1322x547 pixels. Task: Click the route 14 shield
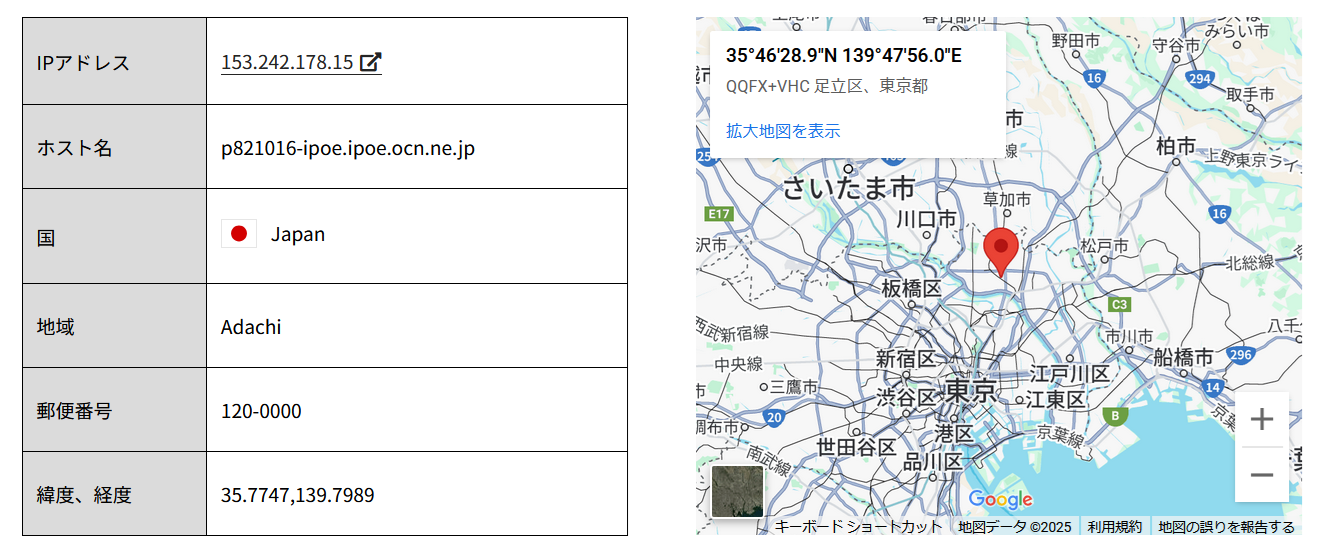[1213, 387]
